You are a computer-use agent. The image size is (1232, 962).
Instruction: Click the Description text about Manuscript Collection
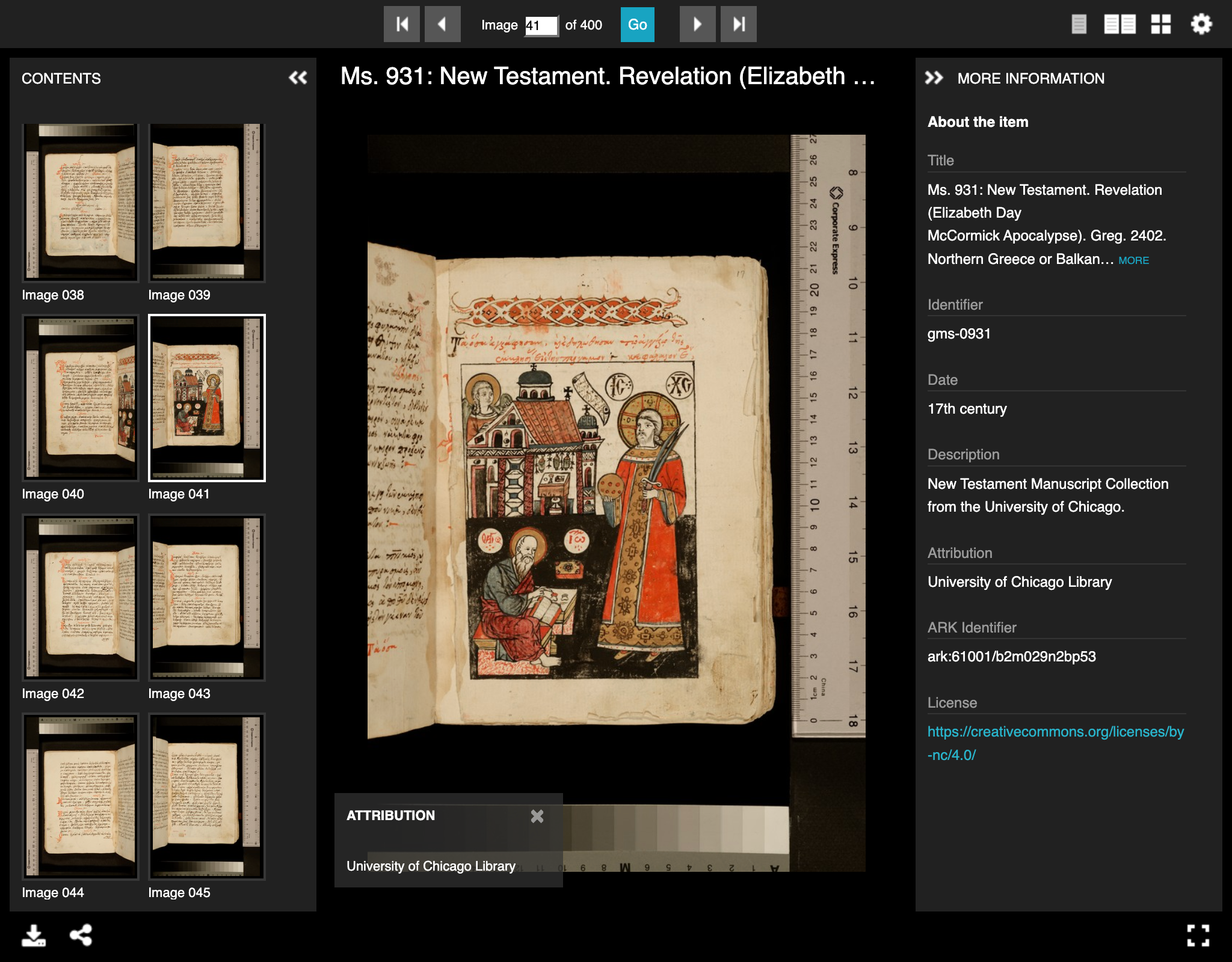click(x=1047, y=495)
